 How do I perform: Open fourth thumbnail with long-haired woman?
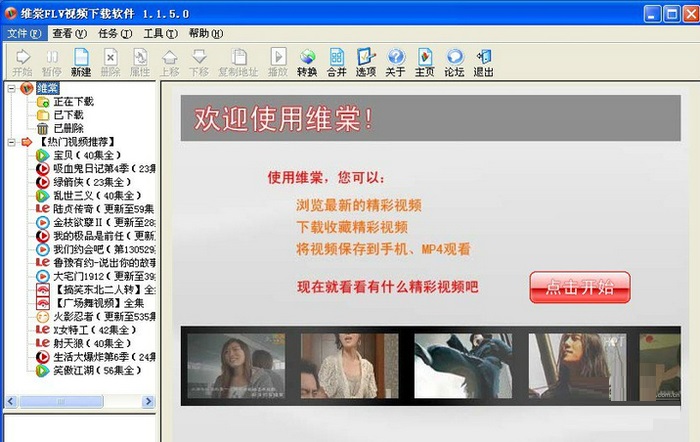pos(577,367)
